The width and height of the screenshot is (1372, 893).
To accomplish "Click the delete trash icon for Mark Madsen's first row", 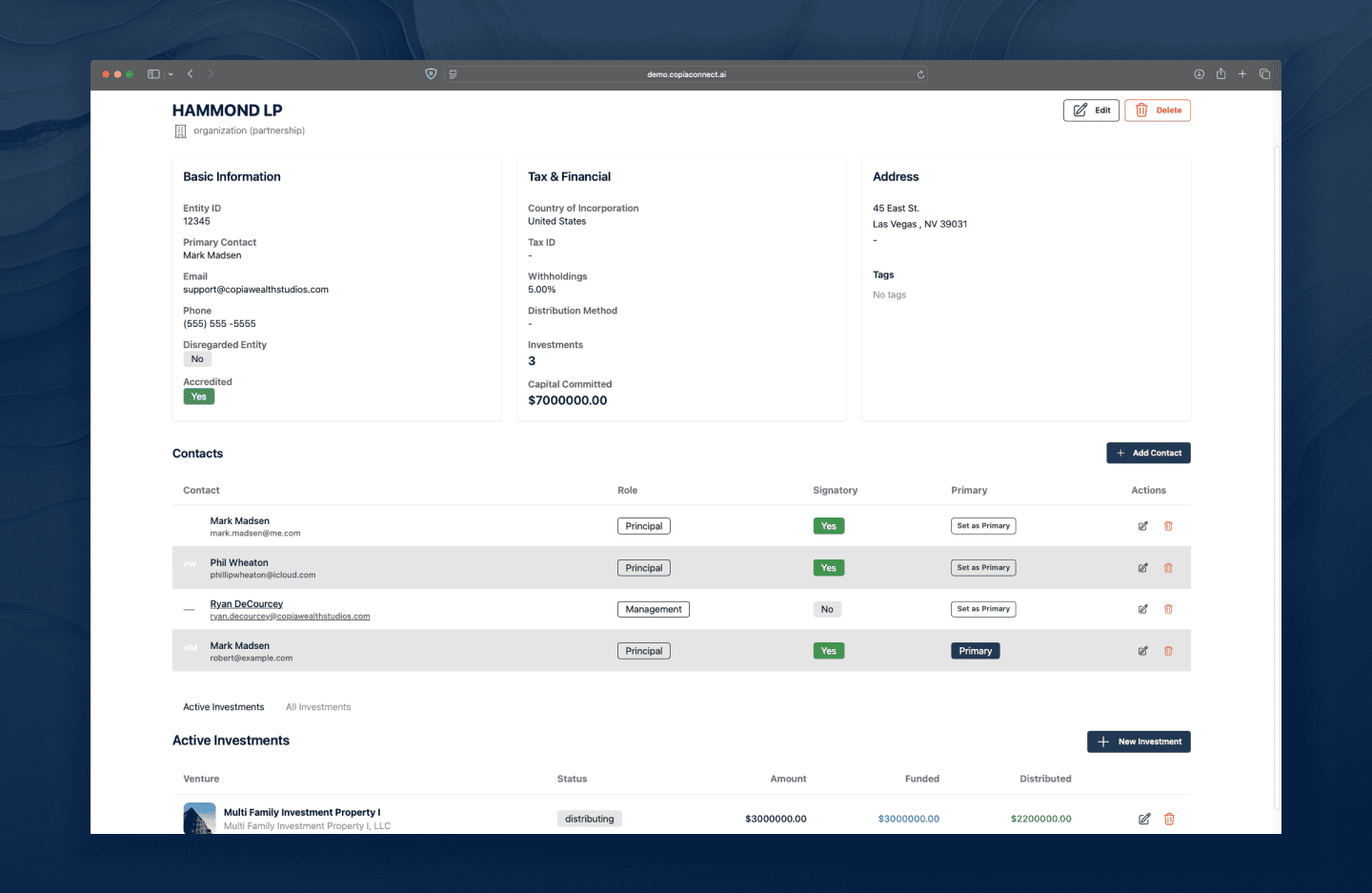I will coord(1168,526).
